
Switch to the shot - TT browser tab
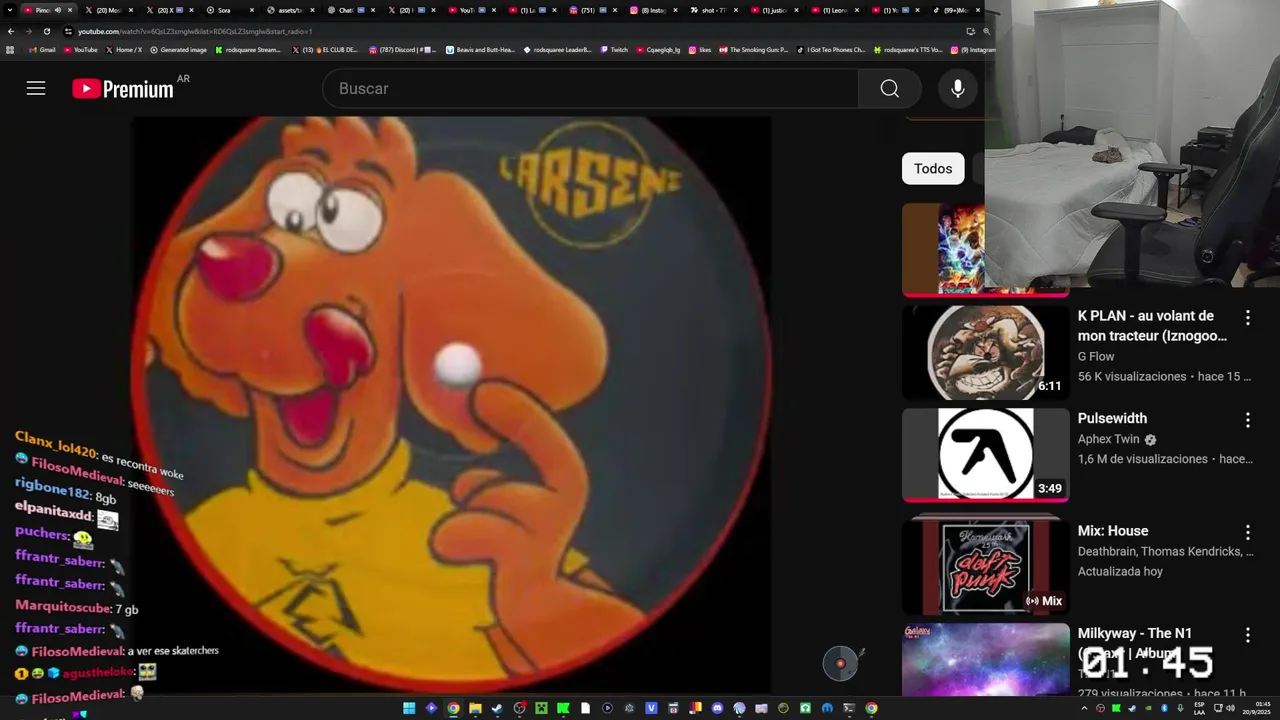pyautogui.click(x=714, y=10)
